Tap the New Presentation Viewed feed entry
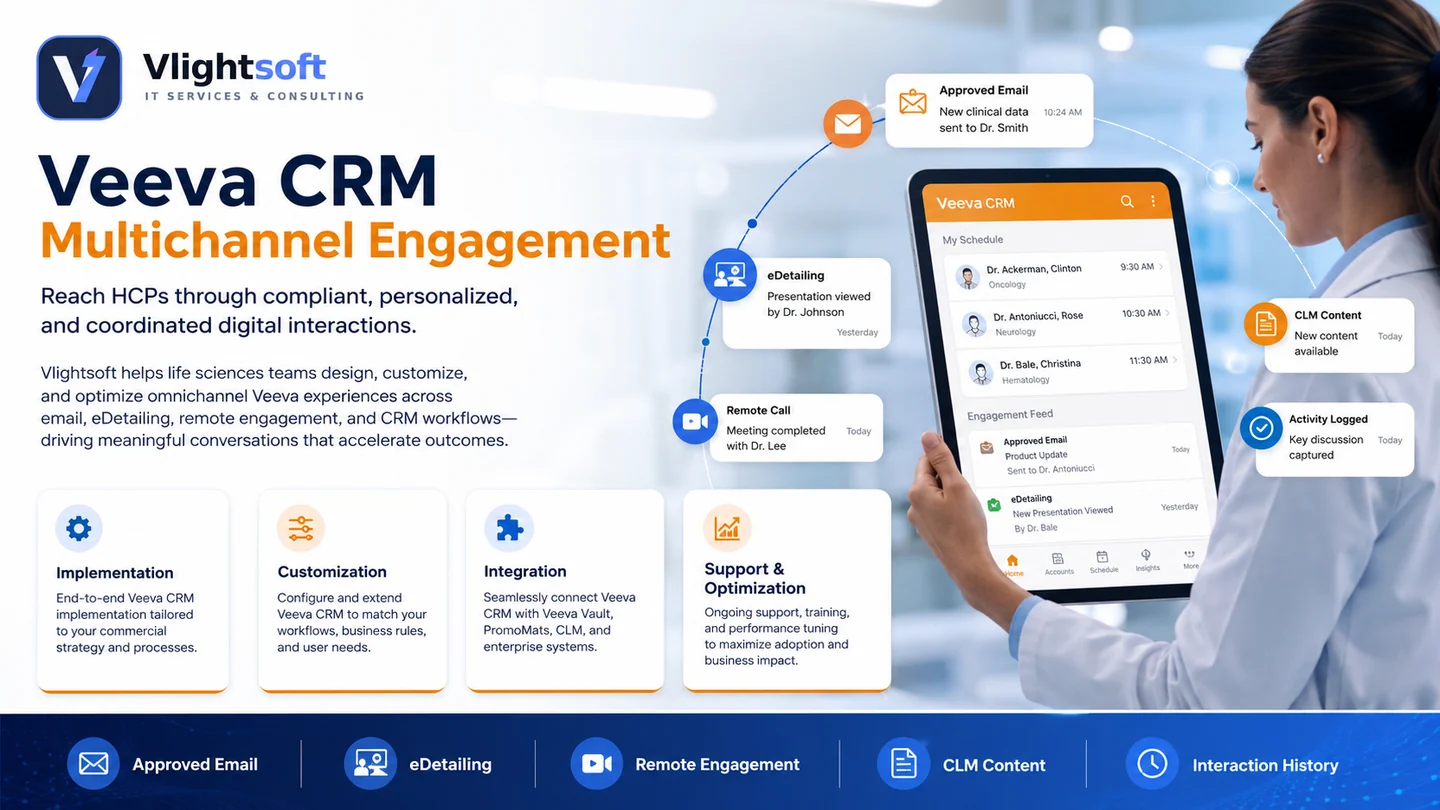 click(x=1063, y=511)
